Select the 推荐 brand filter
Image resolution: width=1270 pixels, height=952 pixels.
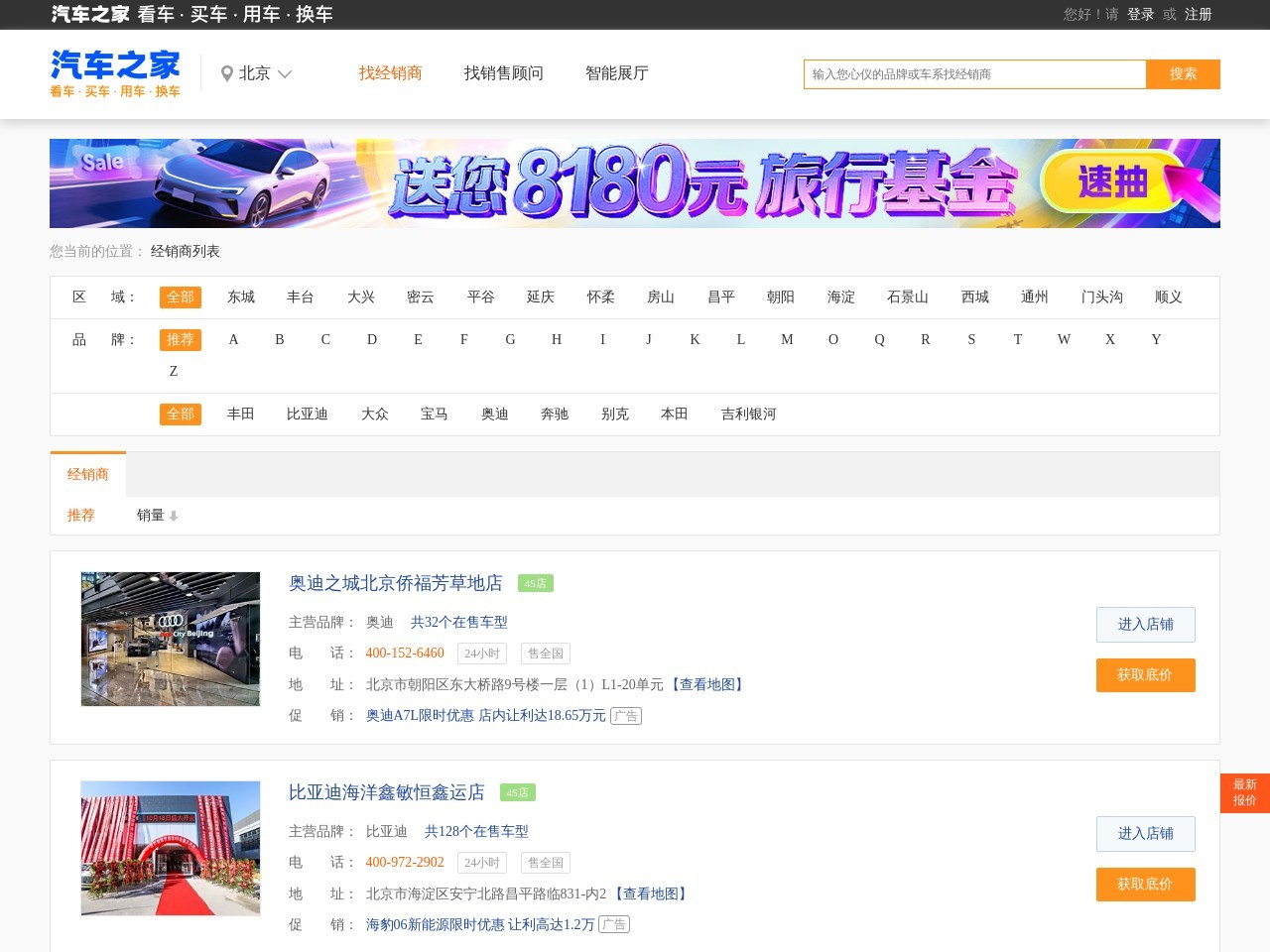tap(181, 339)
